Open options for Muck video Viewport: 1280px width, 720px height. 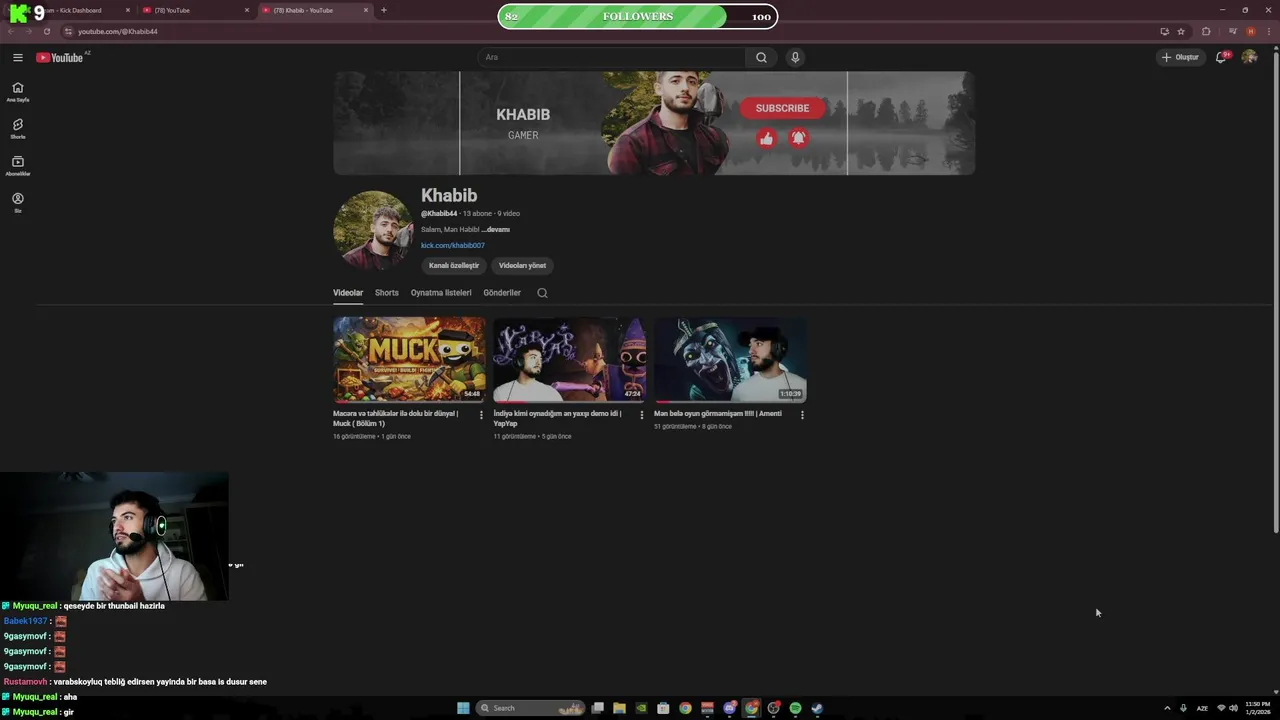point(481,415)
